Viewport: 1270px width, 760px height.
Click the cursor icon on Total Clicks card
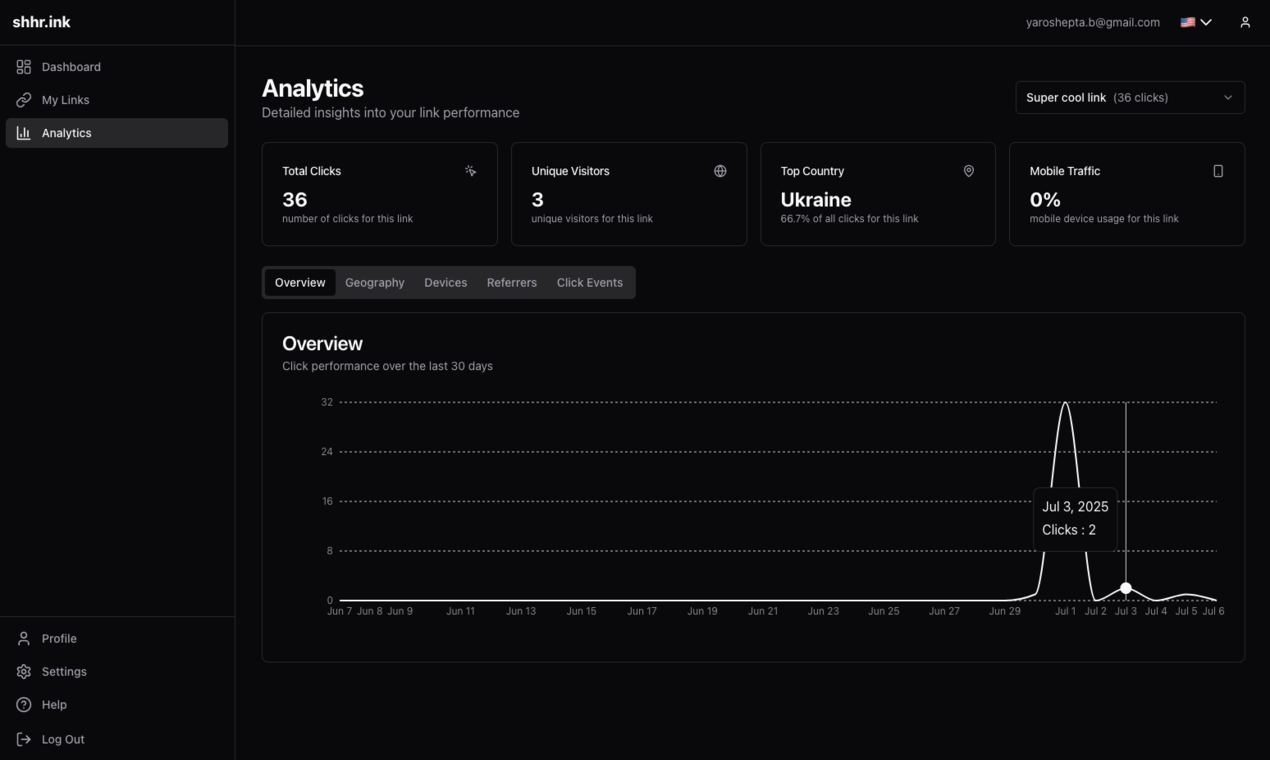470,171
